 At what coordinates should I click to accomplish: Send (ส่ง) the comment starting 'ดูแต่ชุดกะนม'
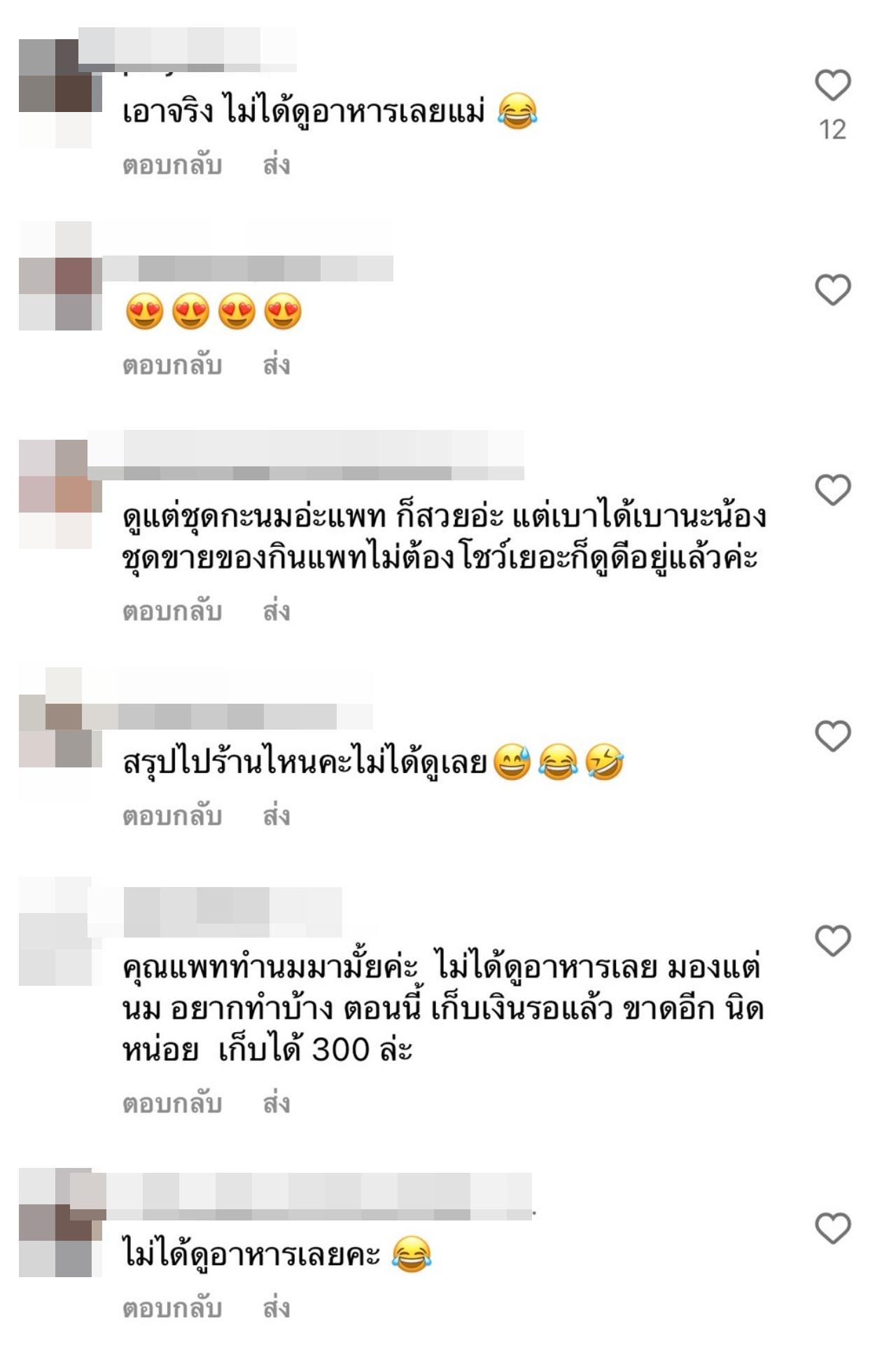tap(276, 611)
